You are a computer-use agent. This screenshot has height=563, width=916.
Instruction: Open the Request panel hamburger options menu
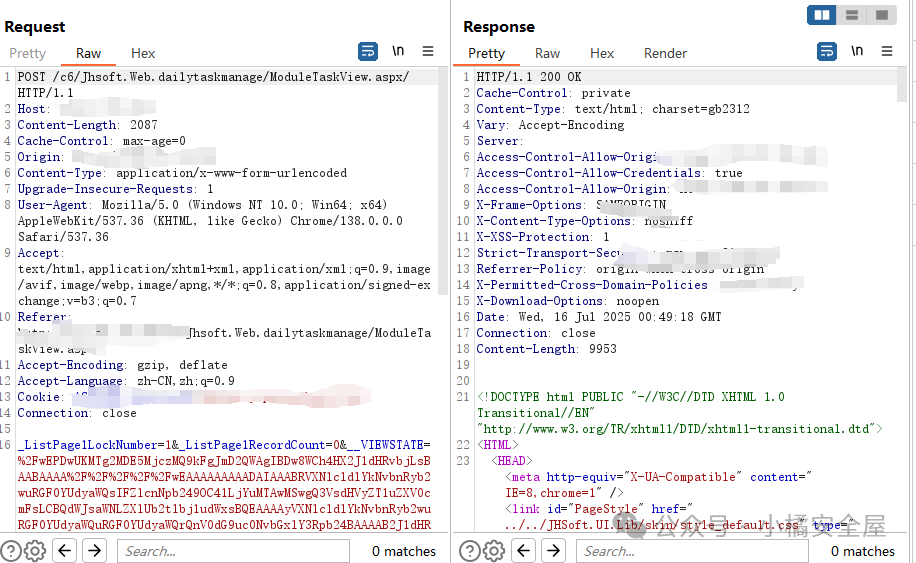tap(428, 52)
